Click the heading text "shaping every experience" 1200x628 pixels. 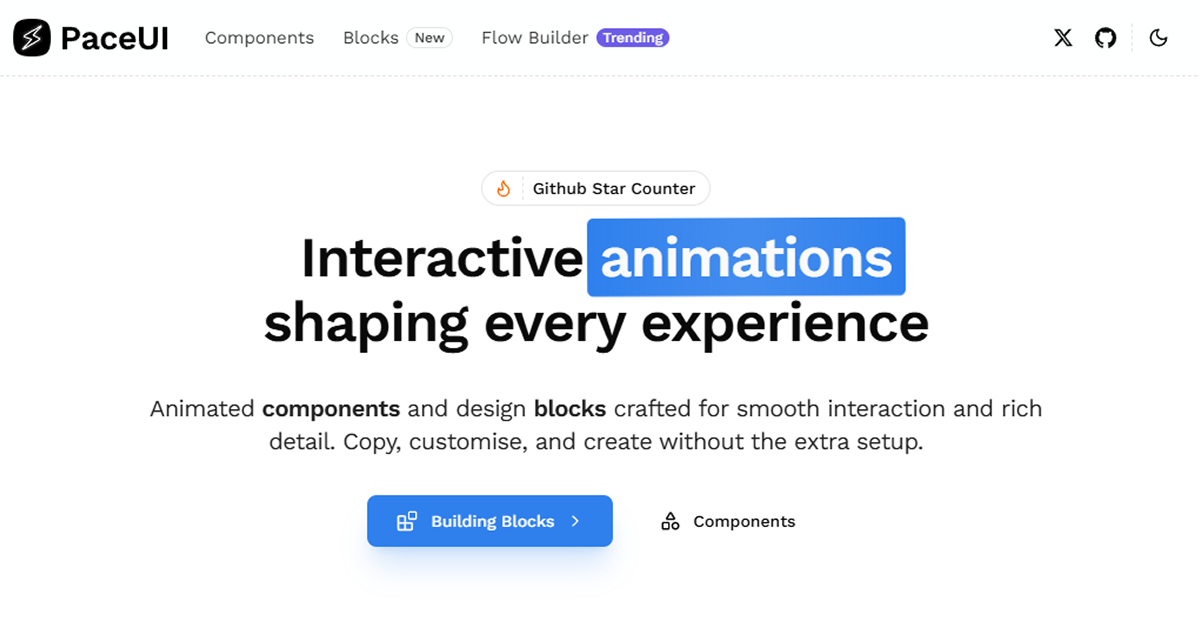pos(596,323)
